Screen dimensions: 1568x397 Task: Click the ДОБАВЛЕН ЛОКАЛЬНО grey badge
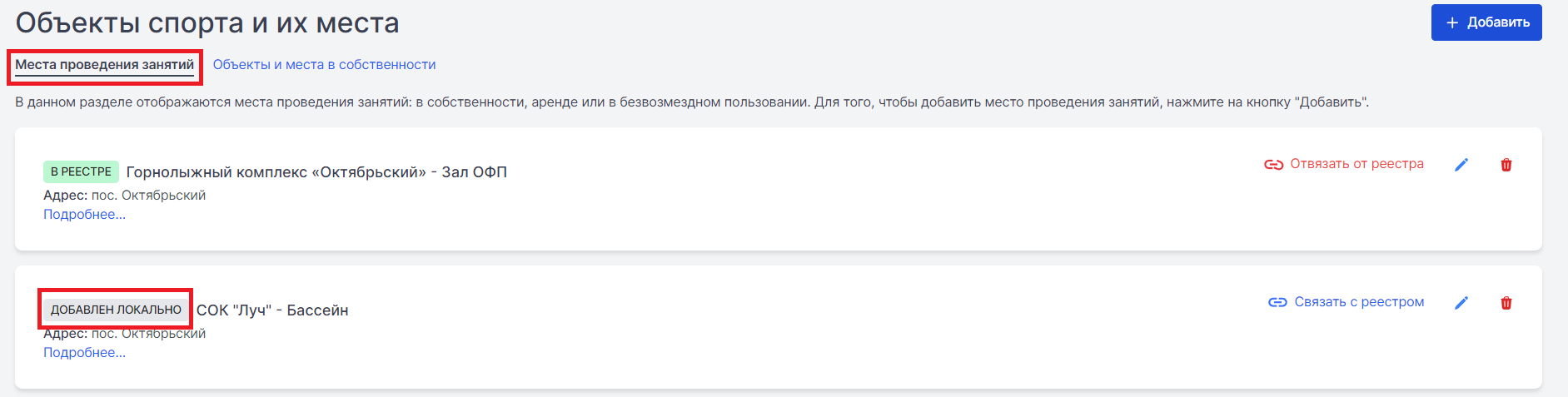(116, 310)
